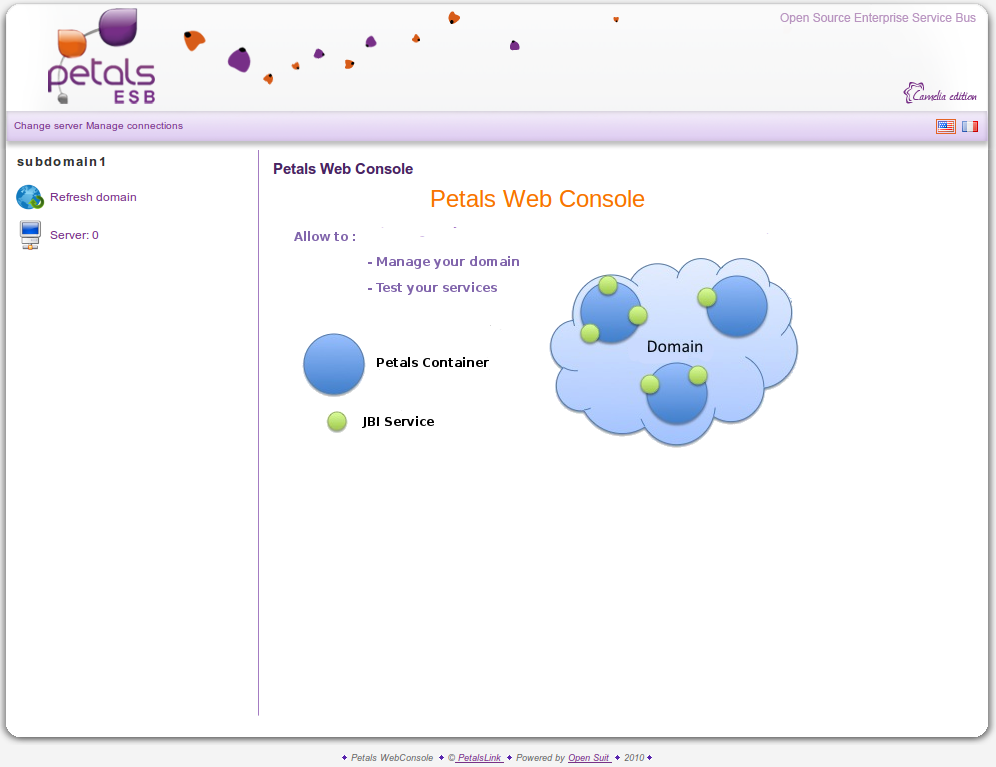Click the green JBI Service legend dot
This screenshot has width=996, height=767.
337,422
